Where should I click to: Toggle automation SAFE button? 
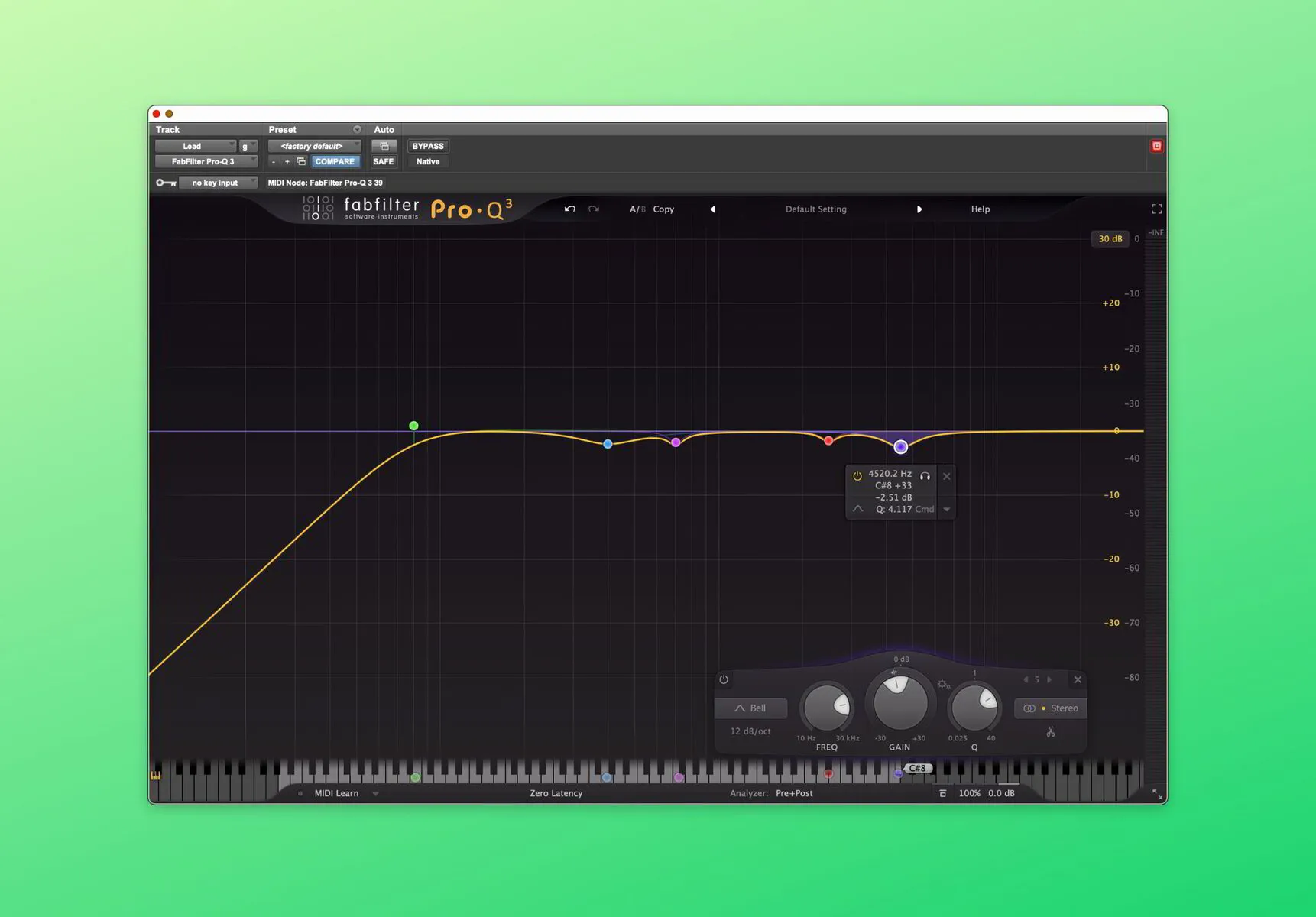(384, 161)
